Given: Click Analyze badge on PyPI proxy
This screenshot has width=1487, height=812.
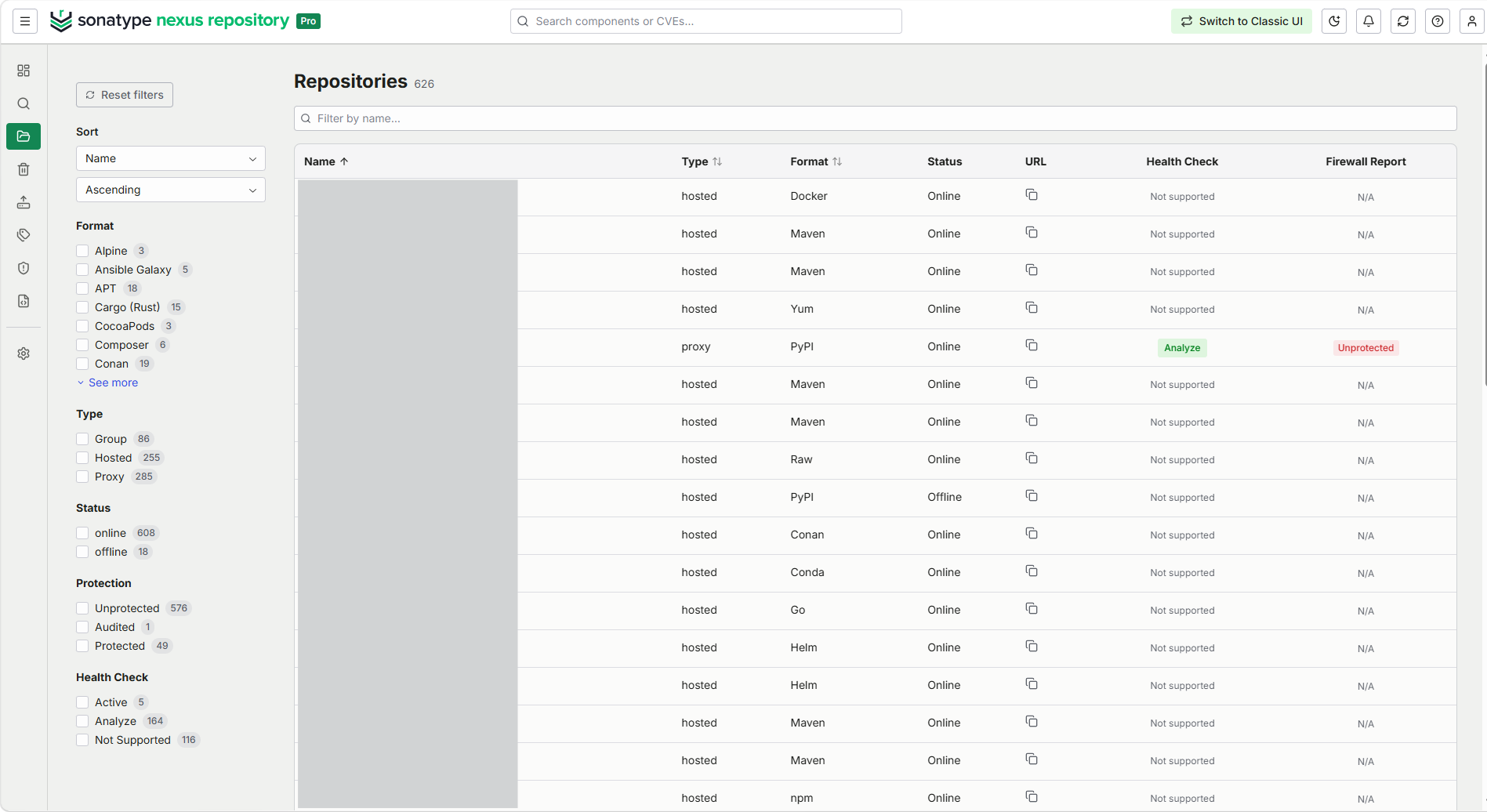Looking at the screenshot, I should [x=1182, y=348].
